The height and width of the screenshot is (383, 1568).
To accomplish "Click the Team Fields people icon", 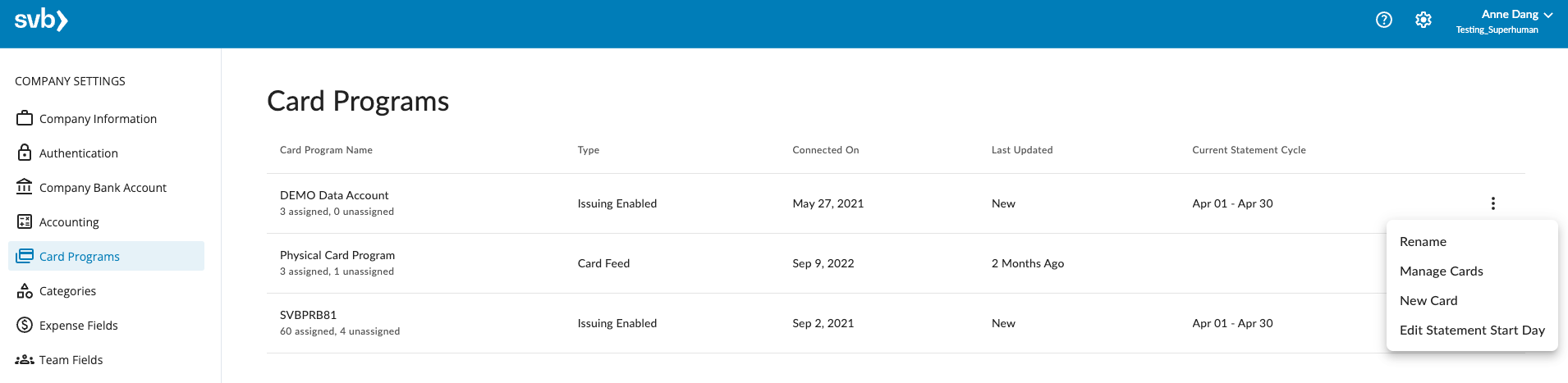I will tap(25, 359).
